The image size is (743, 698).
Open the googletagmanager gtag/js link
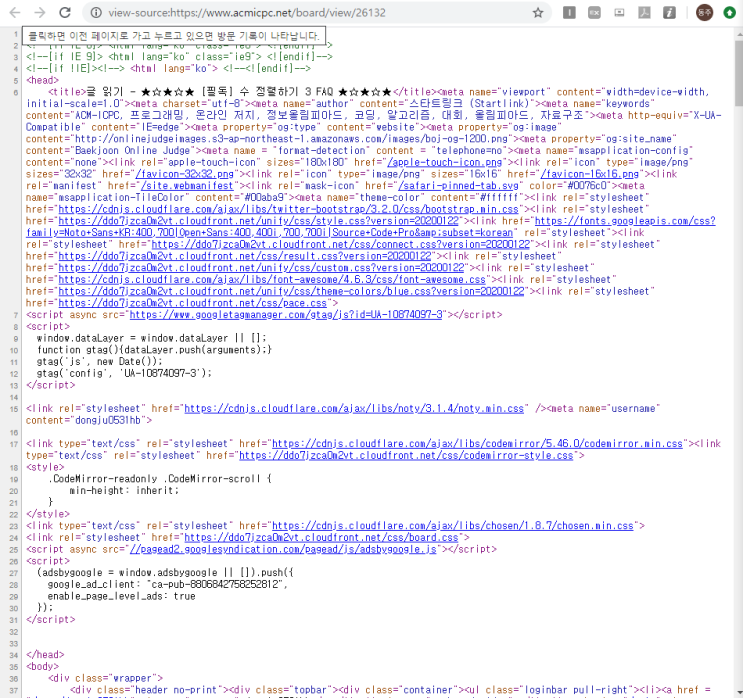pyautogui.click(x=286, y=315)
